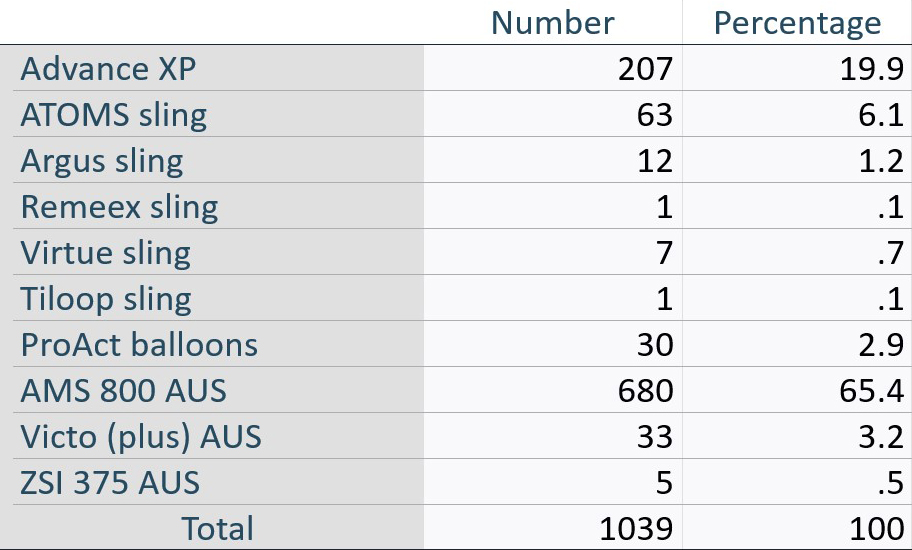This screenshot has width=912, height=550.
Task: Click the 1039 total number cell
Action: [636, 529]
